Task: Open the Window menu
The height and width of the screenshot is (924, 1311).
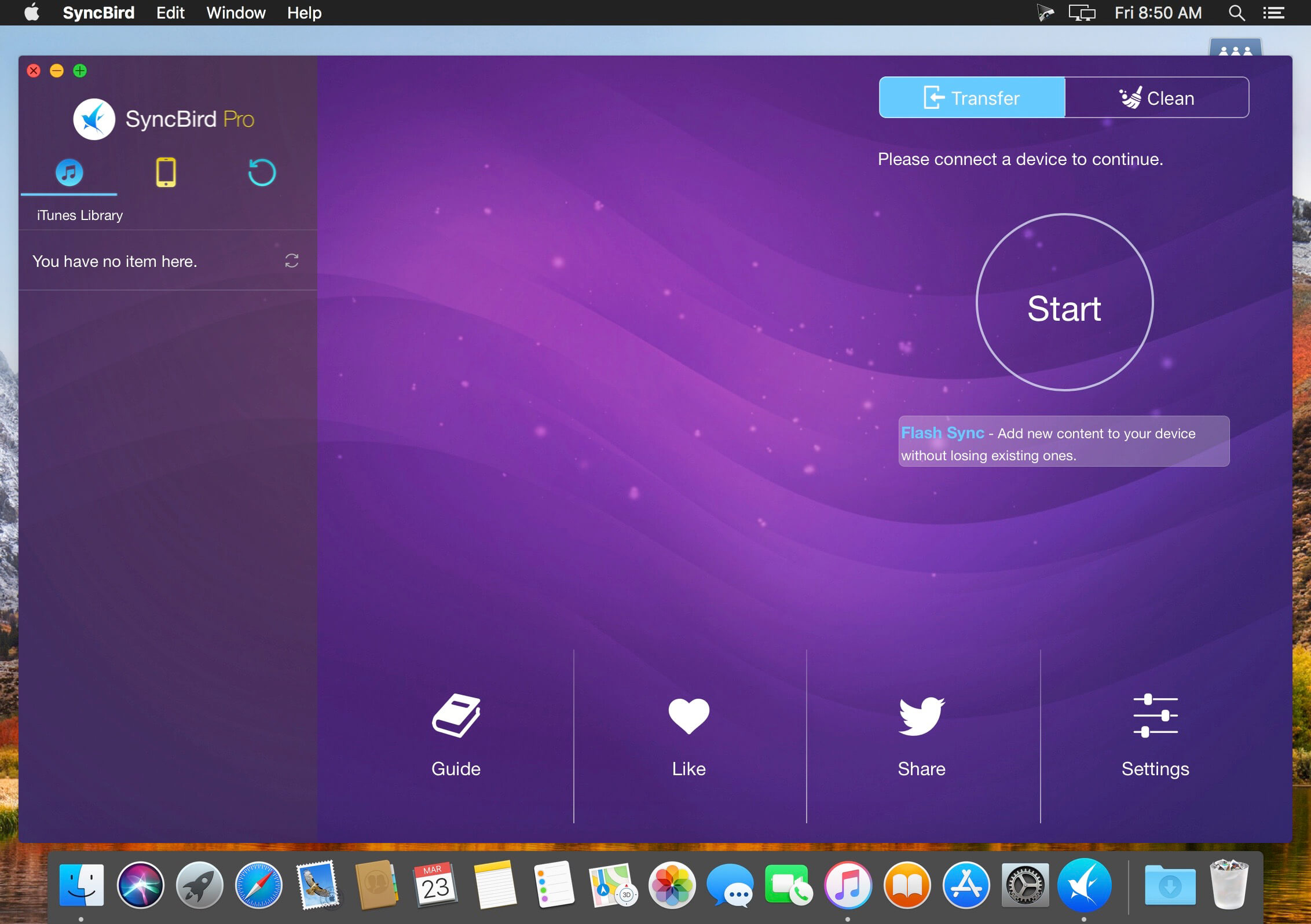Action: [x=236, y=13]
